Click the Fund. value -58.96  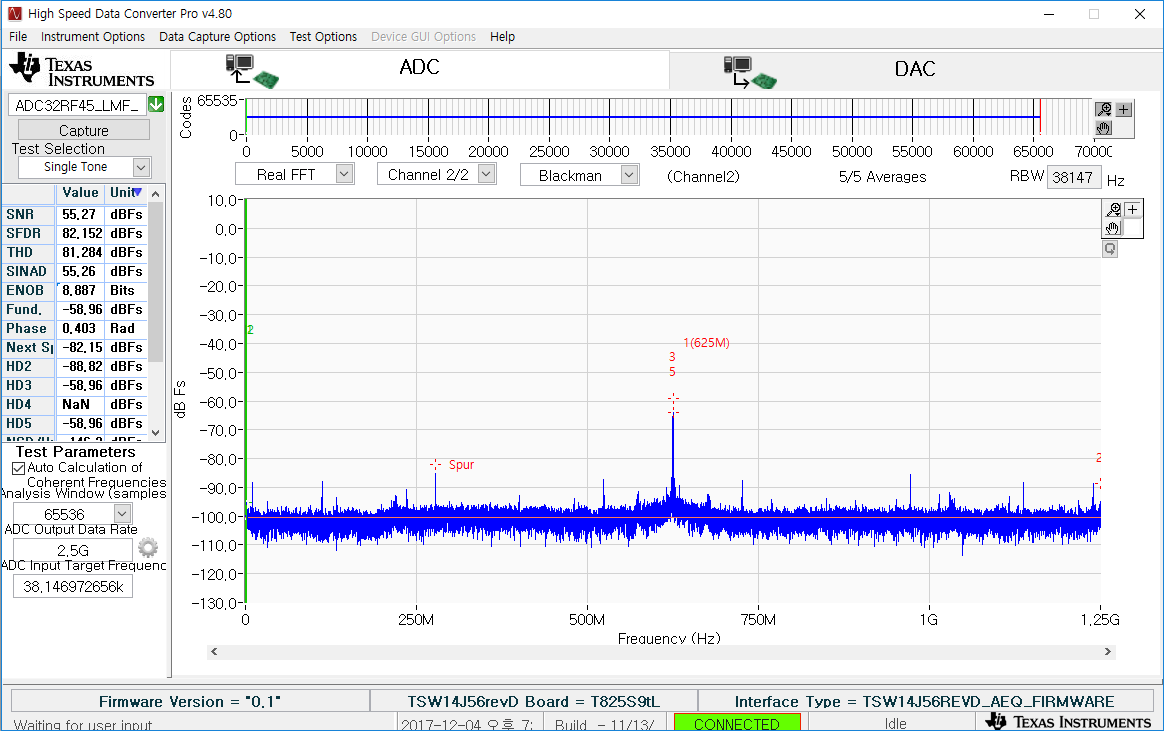(79, 309)
